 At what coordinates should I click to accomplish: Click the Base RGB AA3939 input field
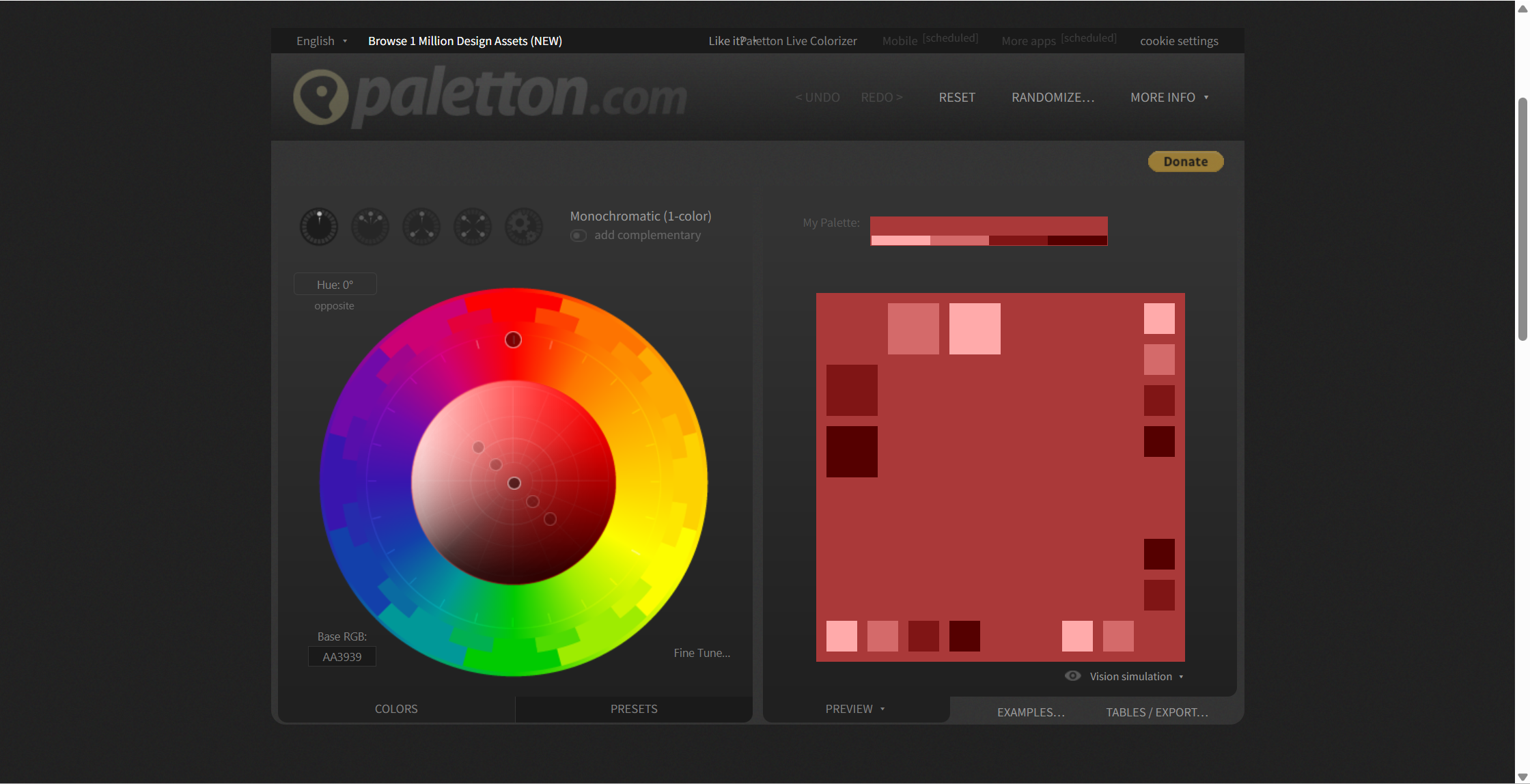(342, 657)
